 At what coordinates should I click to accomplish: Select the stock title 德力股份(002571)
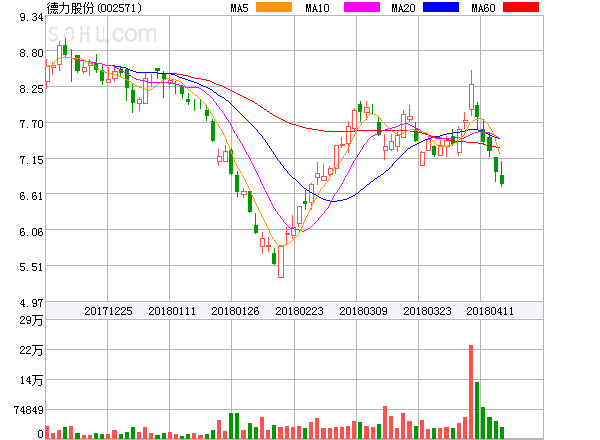click(94, 8)
